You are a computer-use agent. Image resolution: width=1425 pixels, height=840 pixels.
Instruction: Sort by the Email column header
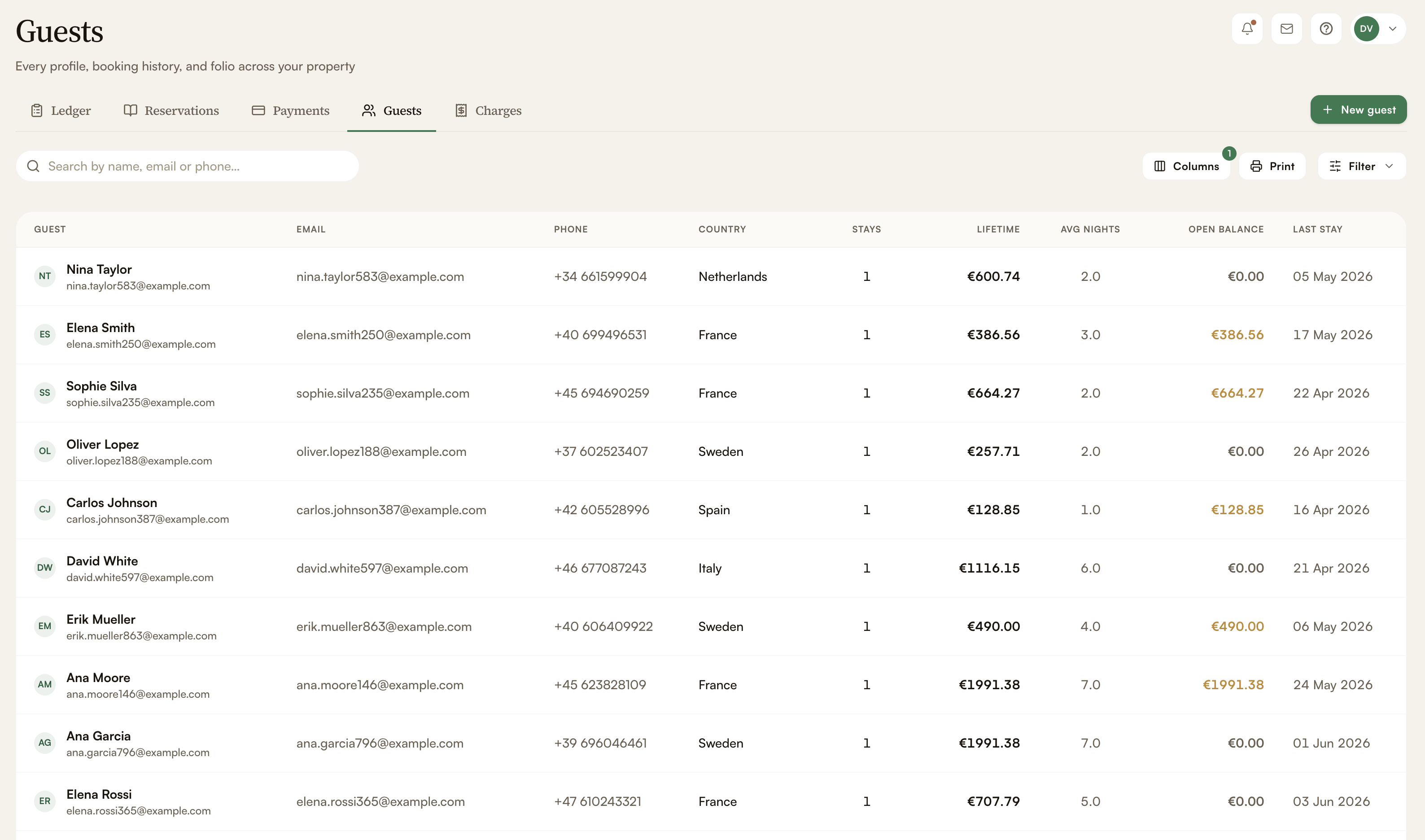[x=310, y=229]
